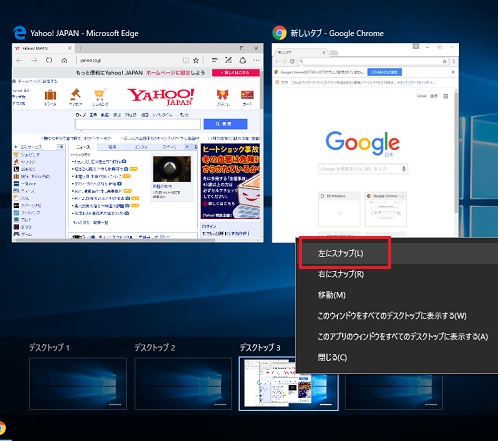Viewport: 498px width, 441px height.
Task: Click Chrome address bar
Action: pyautogui.click(x=373, y=61)
